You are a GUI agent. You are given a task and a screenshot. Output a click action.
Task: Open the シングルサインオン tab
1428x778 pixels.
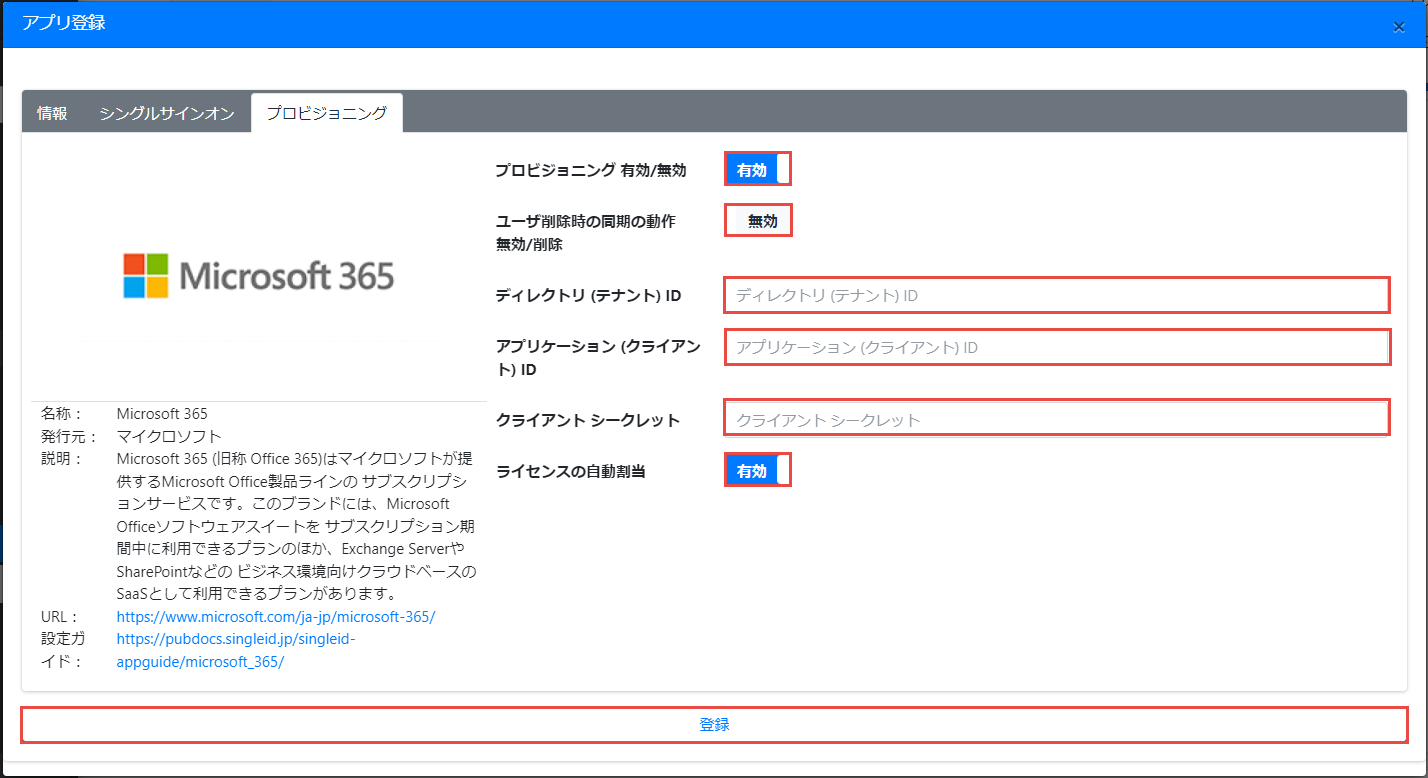tap(167, 113)
